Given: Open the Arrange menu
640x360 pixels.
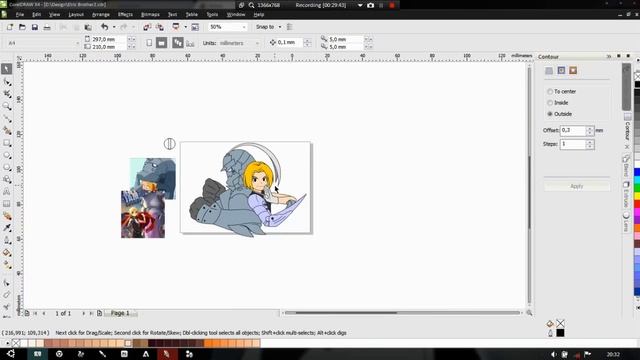Looking at the screenshot, I should tap(101, 14).
